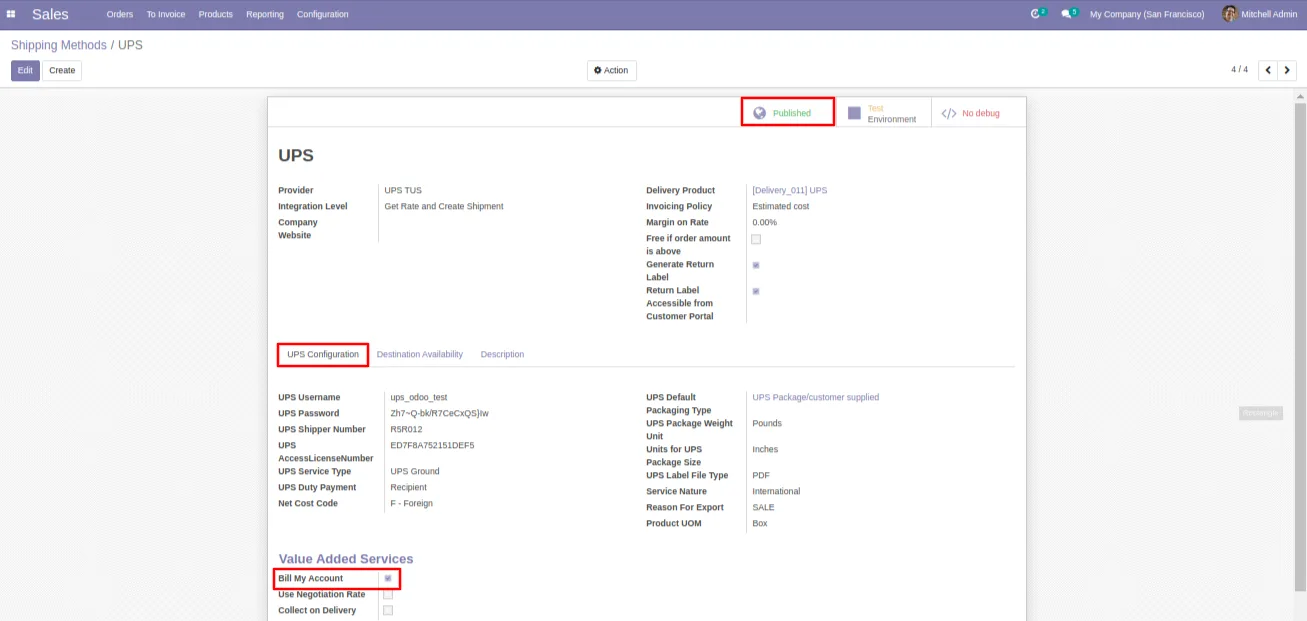Click the 4 / 4 pager counter
The image size is (1307, 621).
coord(1239,70)
